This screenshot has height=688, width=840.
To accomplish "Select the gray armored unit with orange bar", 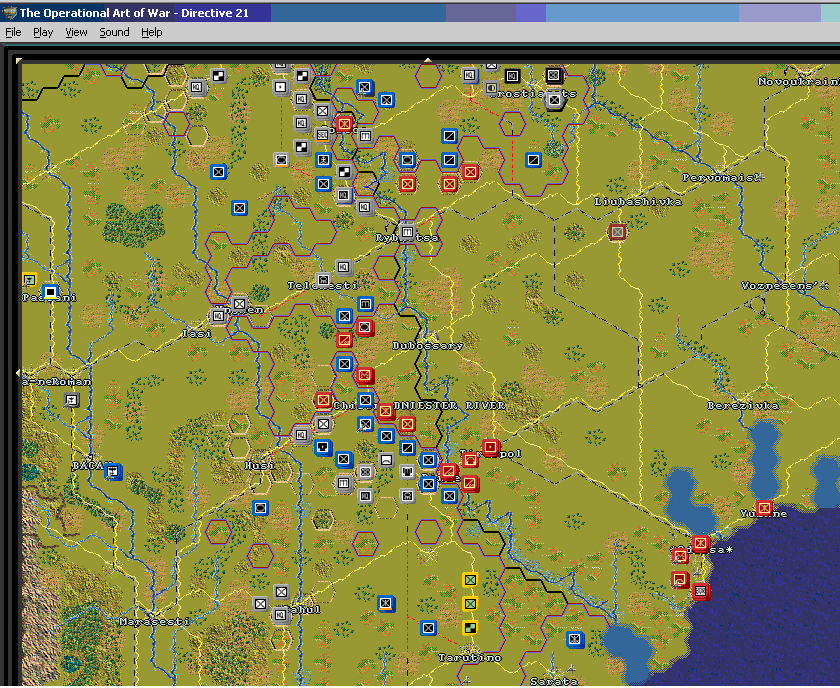I will 281,160.
